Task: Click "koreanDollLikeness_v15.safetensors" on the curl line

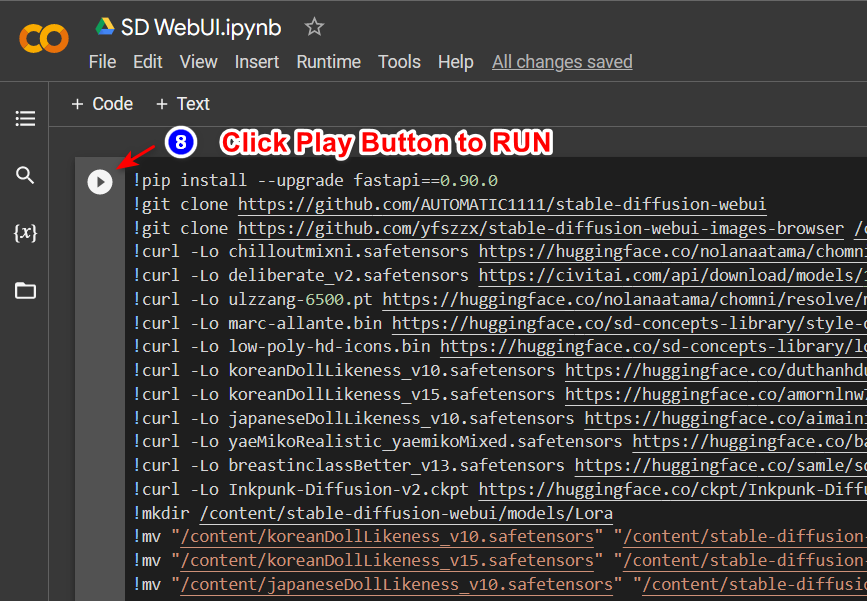Action: coord(391,394)
